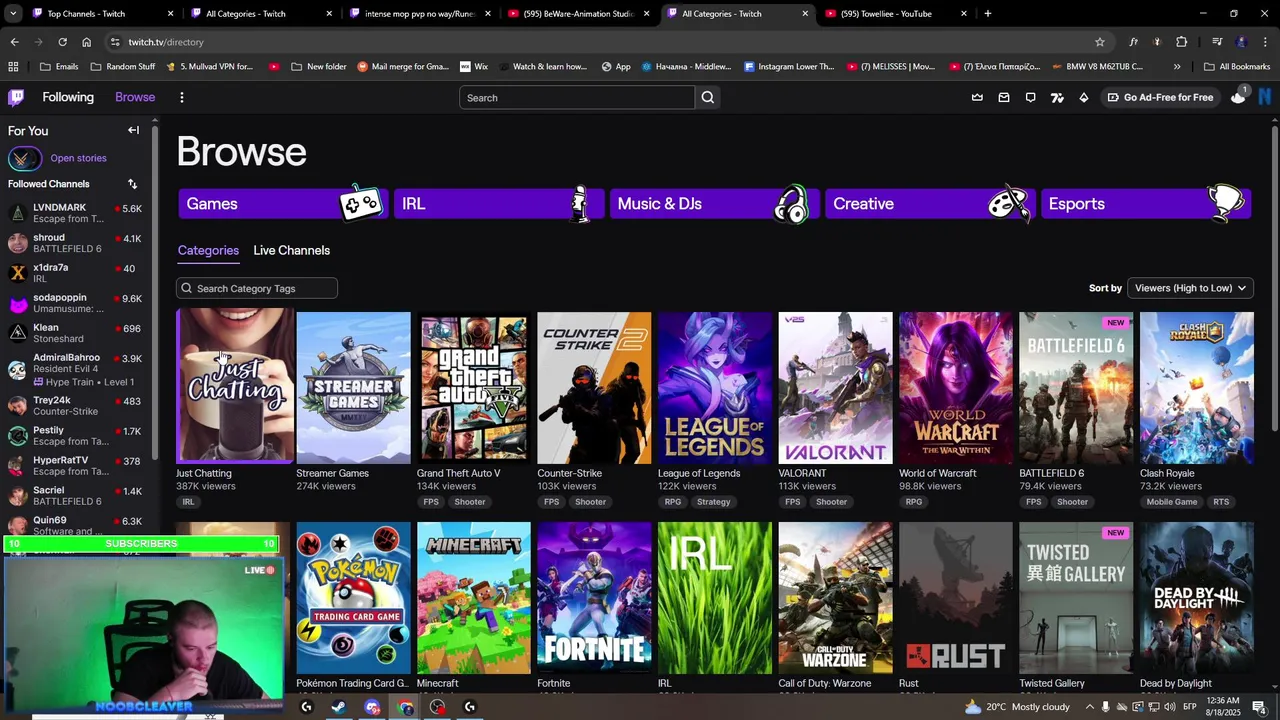Open the Sort by viewers dropdown
Image resolution: width=1280 pixels, height=720 pixels.
click(x=1190, y=288)
